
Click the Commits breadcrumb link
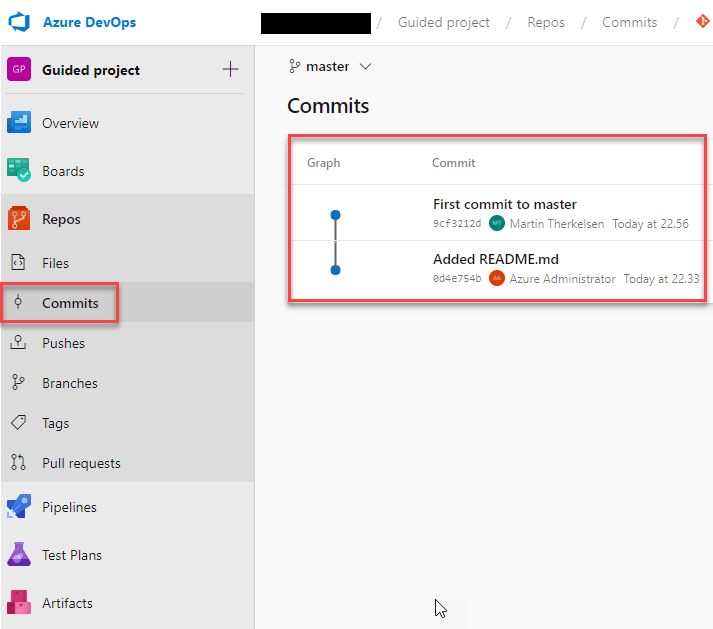click(x=630, y=22)
